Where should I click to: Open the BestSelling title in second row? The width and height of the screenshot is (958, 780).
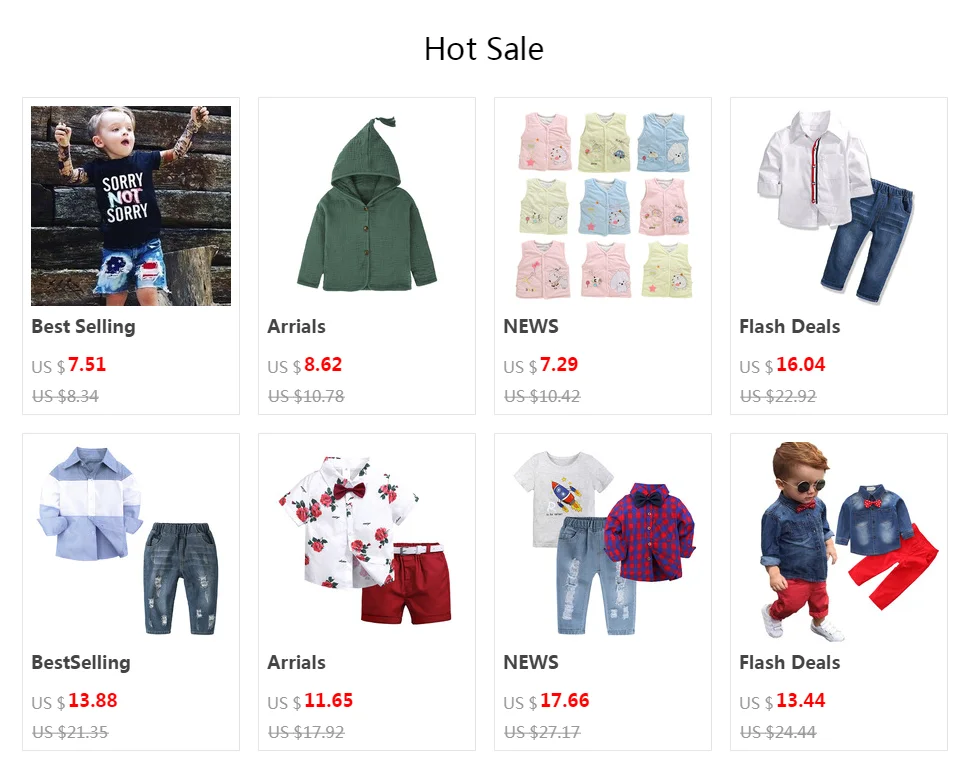click(81, 663)
